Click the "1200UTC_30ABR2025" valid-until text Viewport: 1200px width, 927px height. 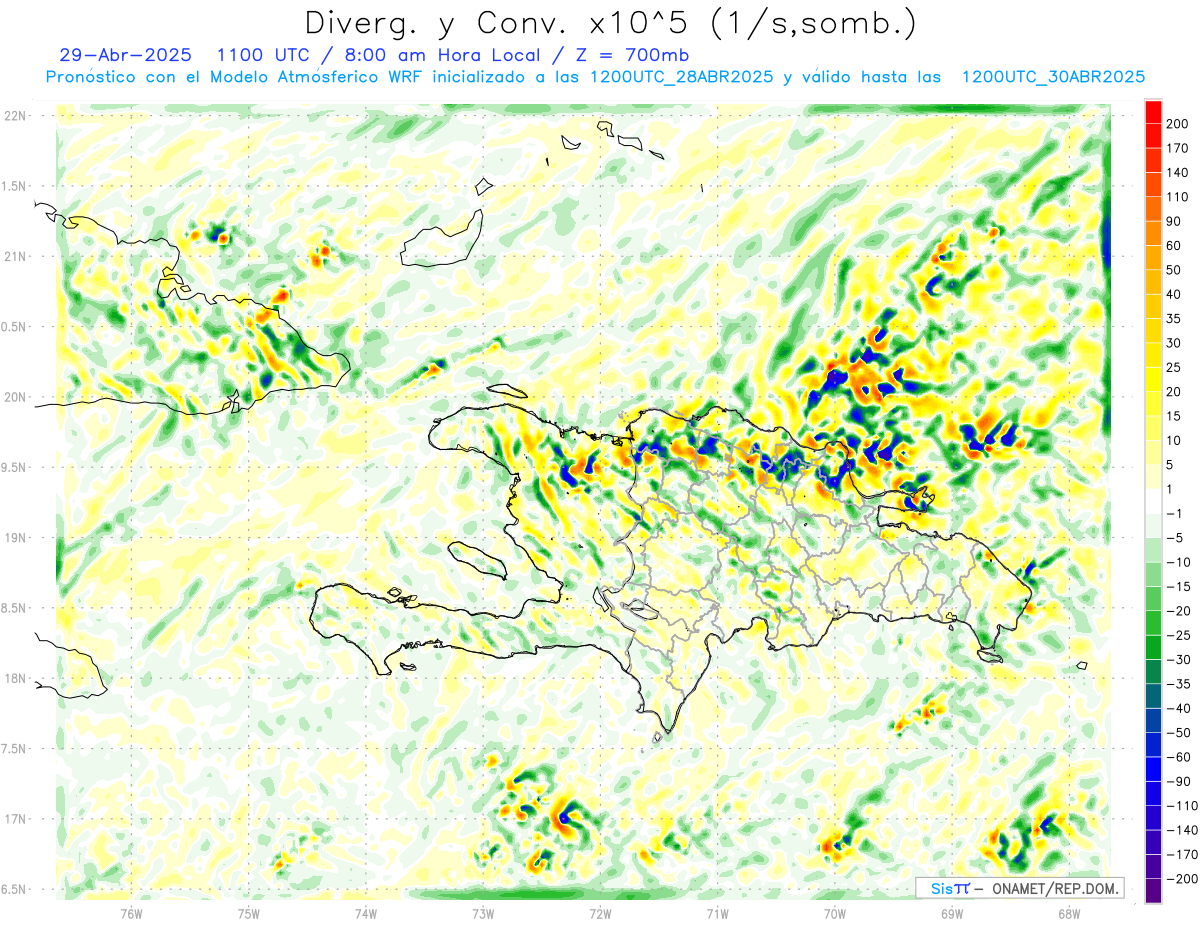(1052, 77)
